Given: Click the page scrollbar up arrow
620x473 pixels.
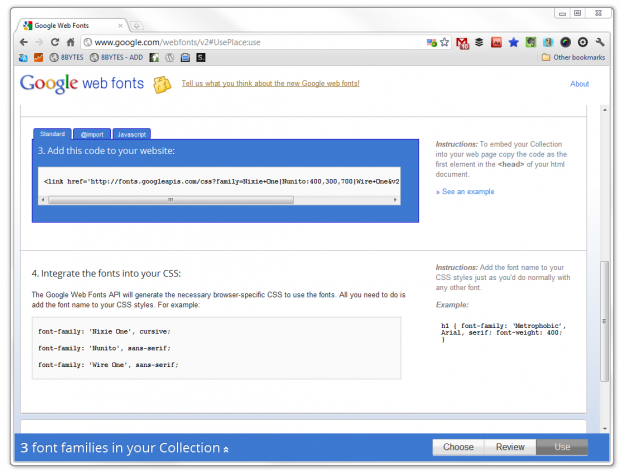Looking at the screenshot, I should 605,110.
